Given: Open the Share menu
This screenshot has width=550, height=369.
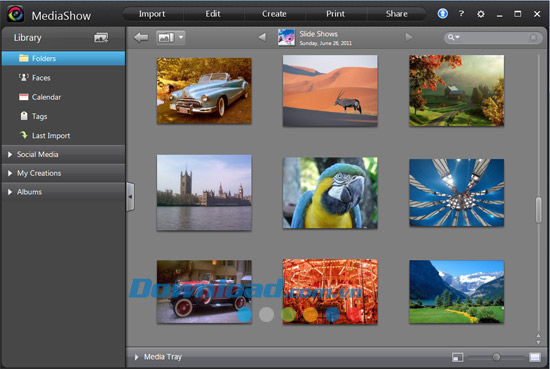Looking at the screenshot, I should pyautogui.click(x=396, y=14).
